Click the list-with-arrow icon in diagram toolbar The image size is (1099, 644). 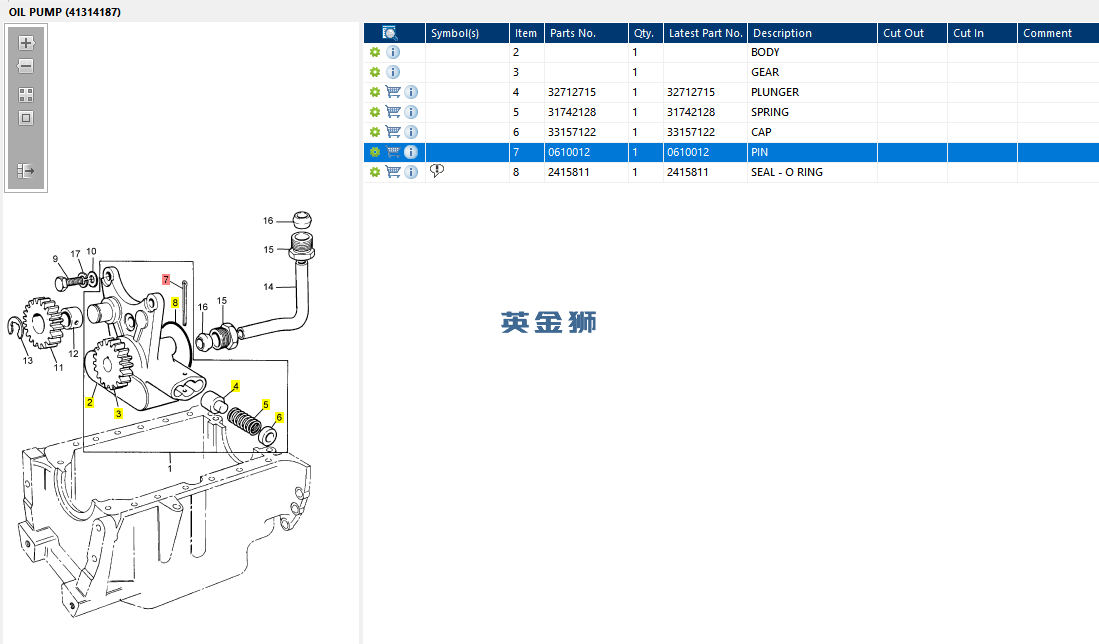tap(26, 171)
